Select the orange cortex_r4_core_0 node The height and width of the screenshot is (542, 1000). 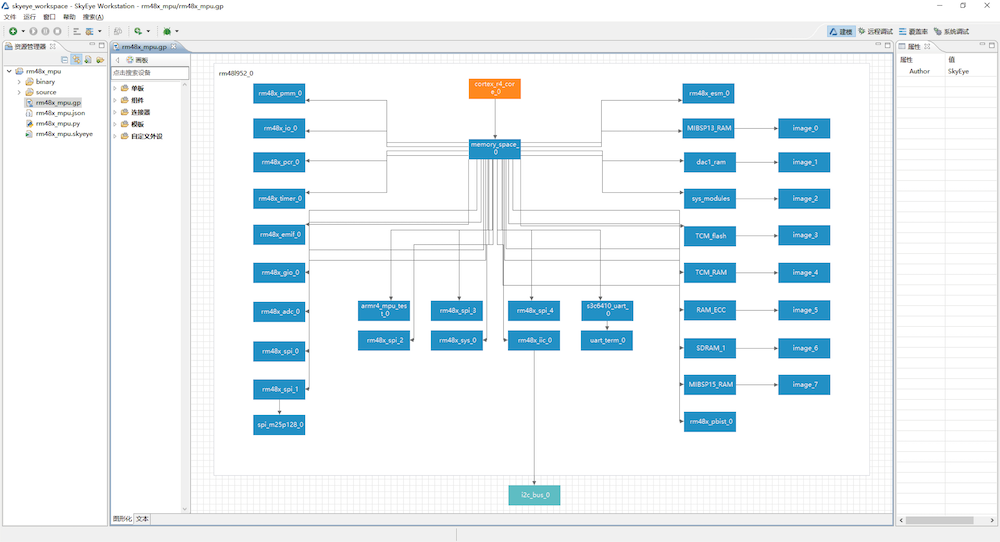coord(494,89)
